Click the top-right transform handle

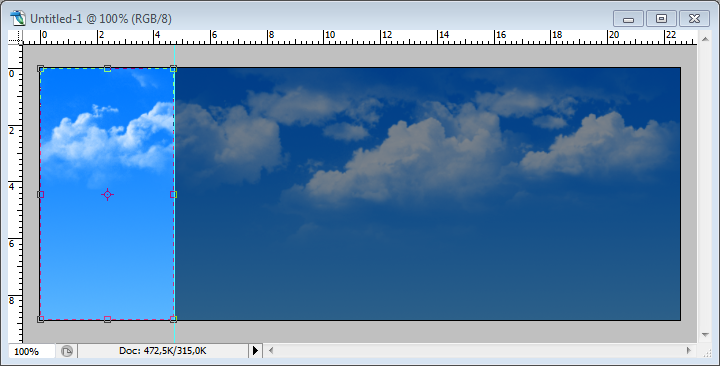tap(174, 68)
